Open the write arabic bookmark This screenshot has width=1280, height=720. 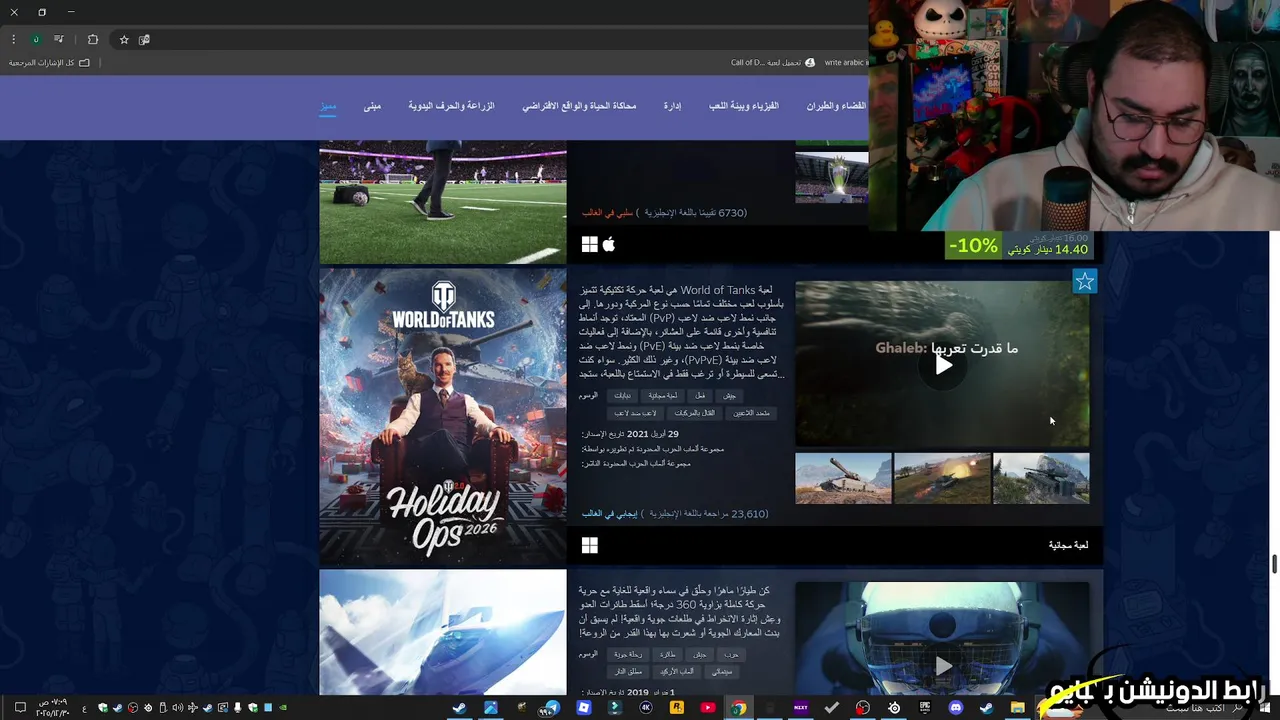(x=846, y=62)
